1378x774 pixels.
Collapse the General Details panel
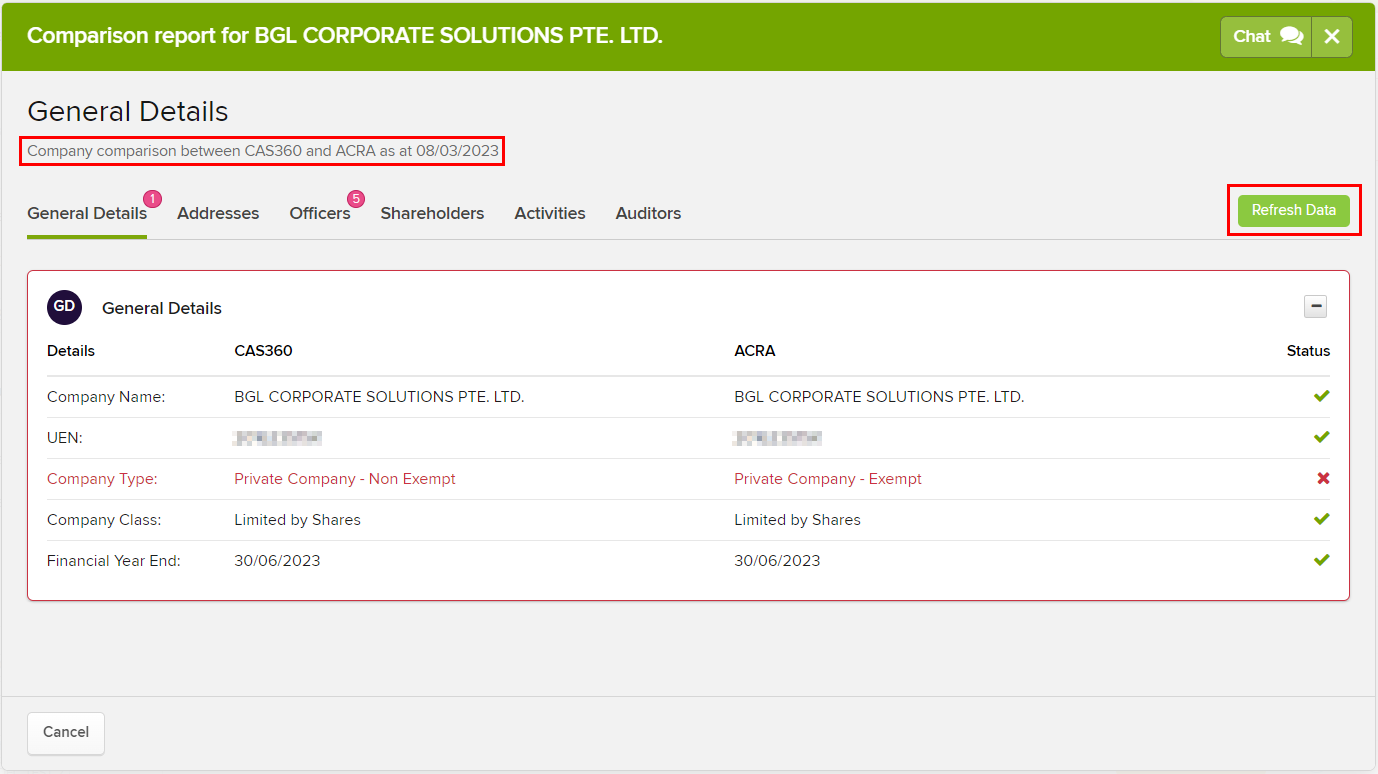pyautogui.click(x=1315, y=307)
